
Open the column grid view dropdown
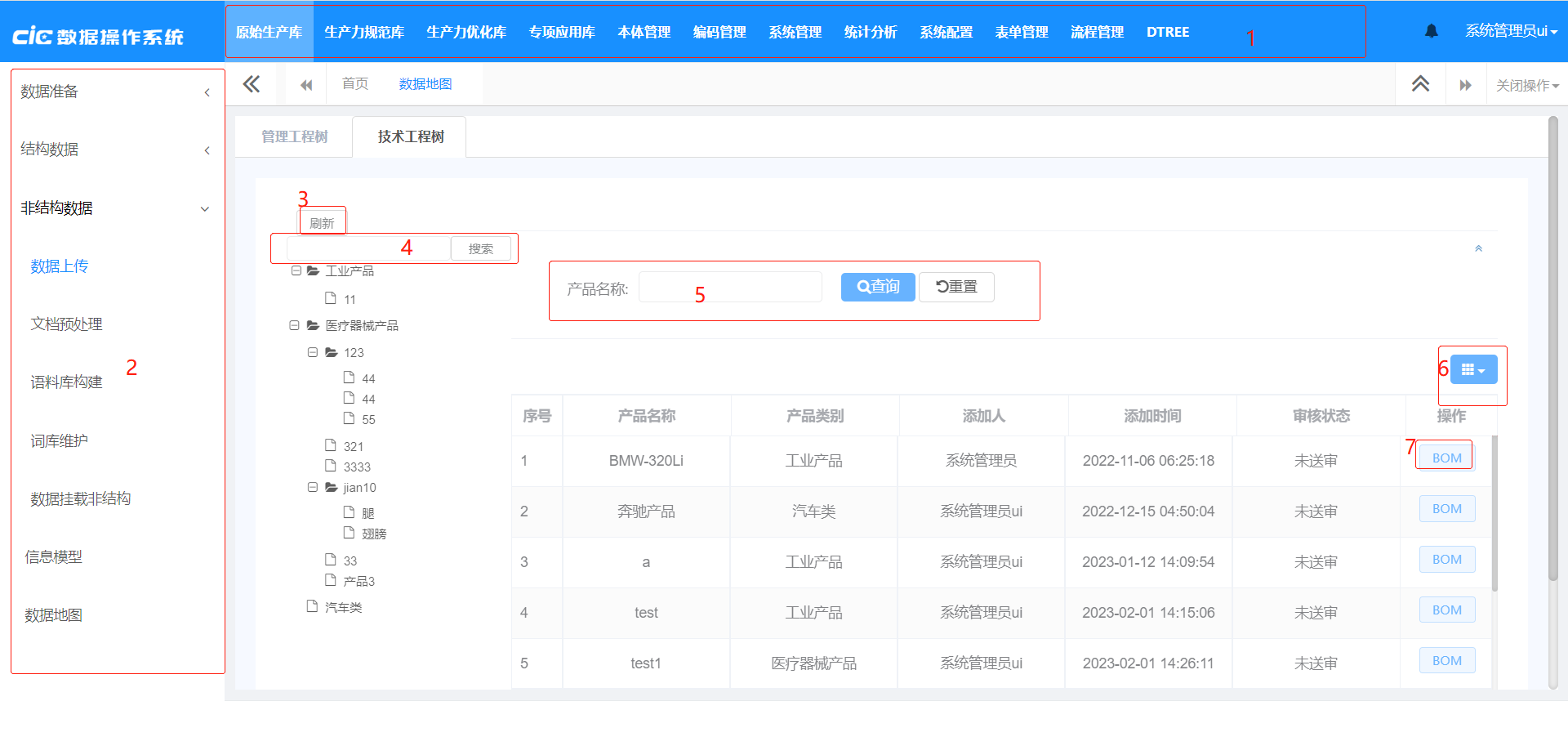click(1473, 370)
